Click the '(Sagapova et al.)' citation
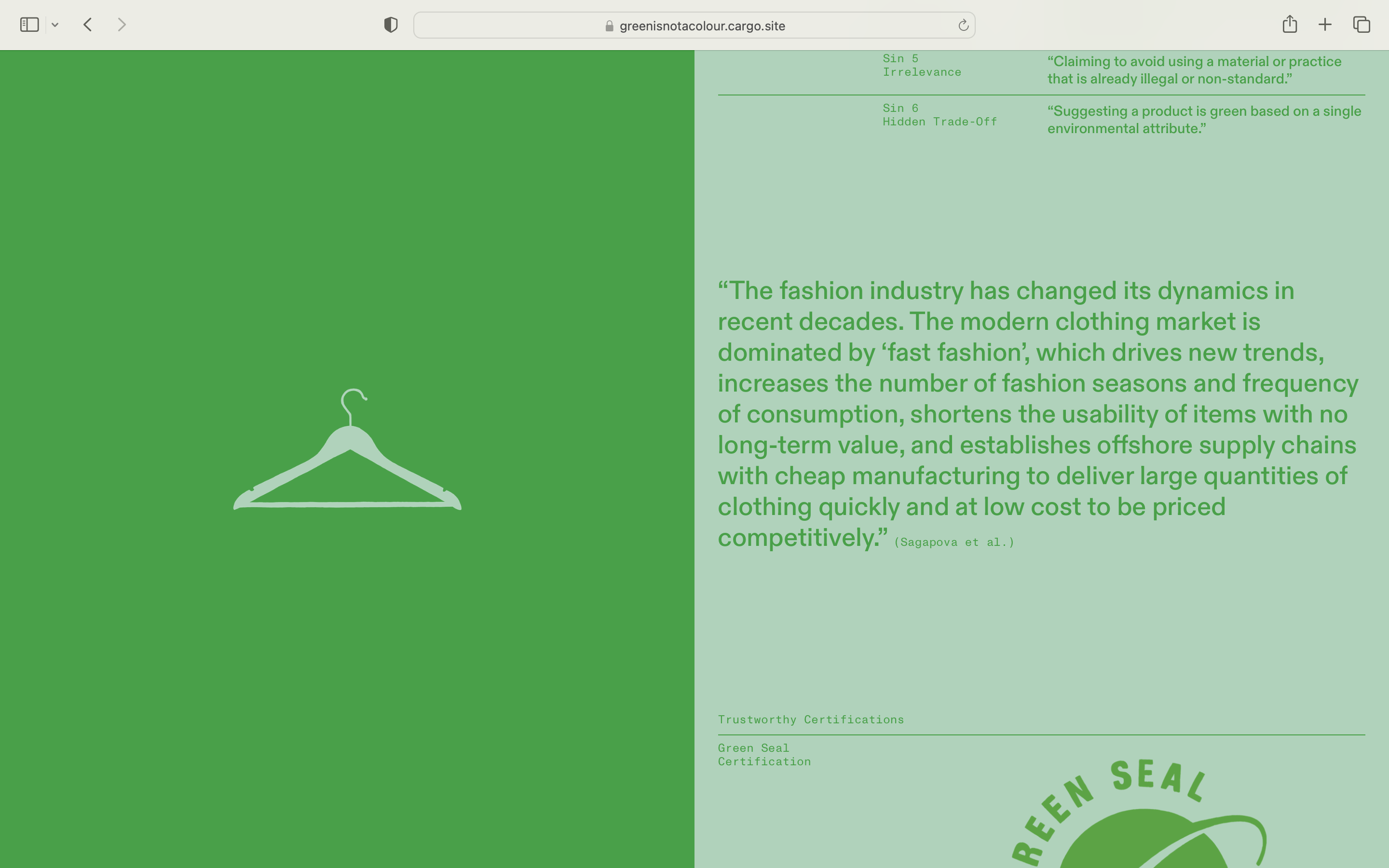 954,542
